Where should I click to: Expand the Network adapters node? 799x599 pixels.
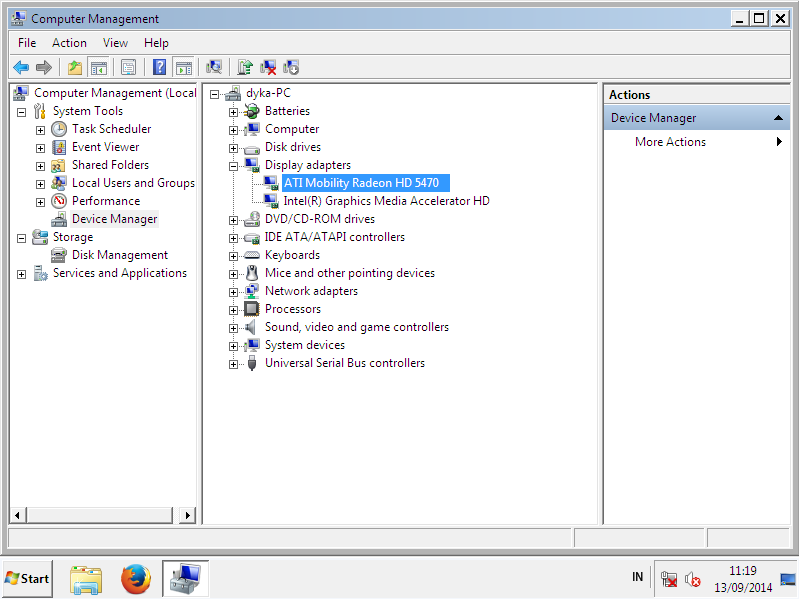coord(233,292)
